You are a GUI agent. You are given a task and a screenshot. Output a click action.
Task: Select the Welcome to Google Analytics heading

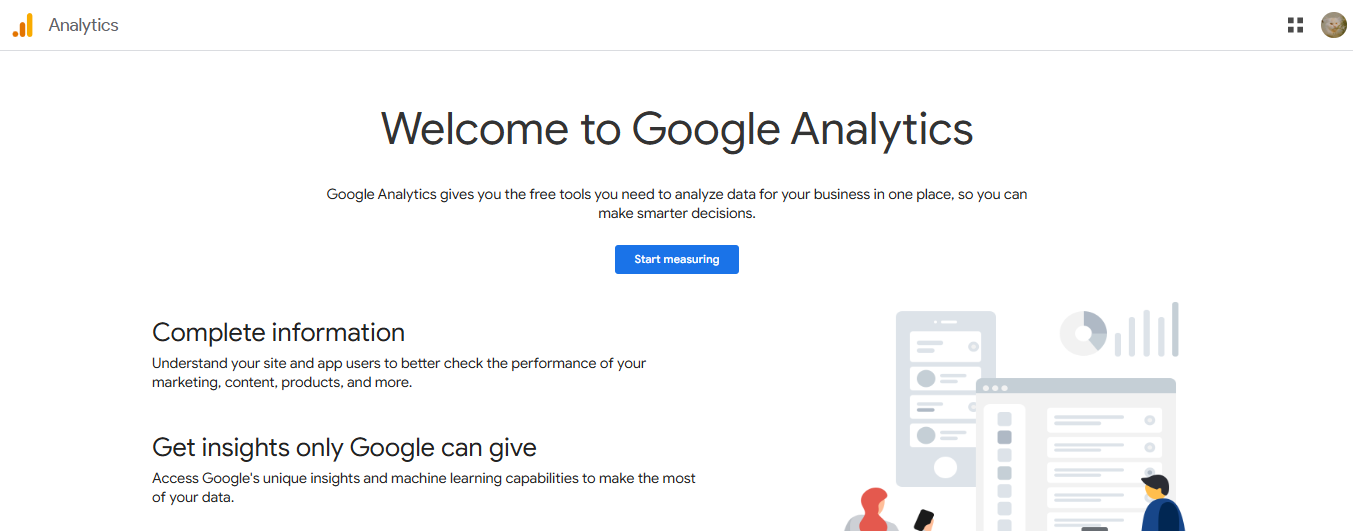[x=676, y=128]
